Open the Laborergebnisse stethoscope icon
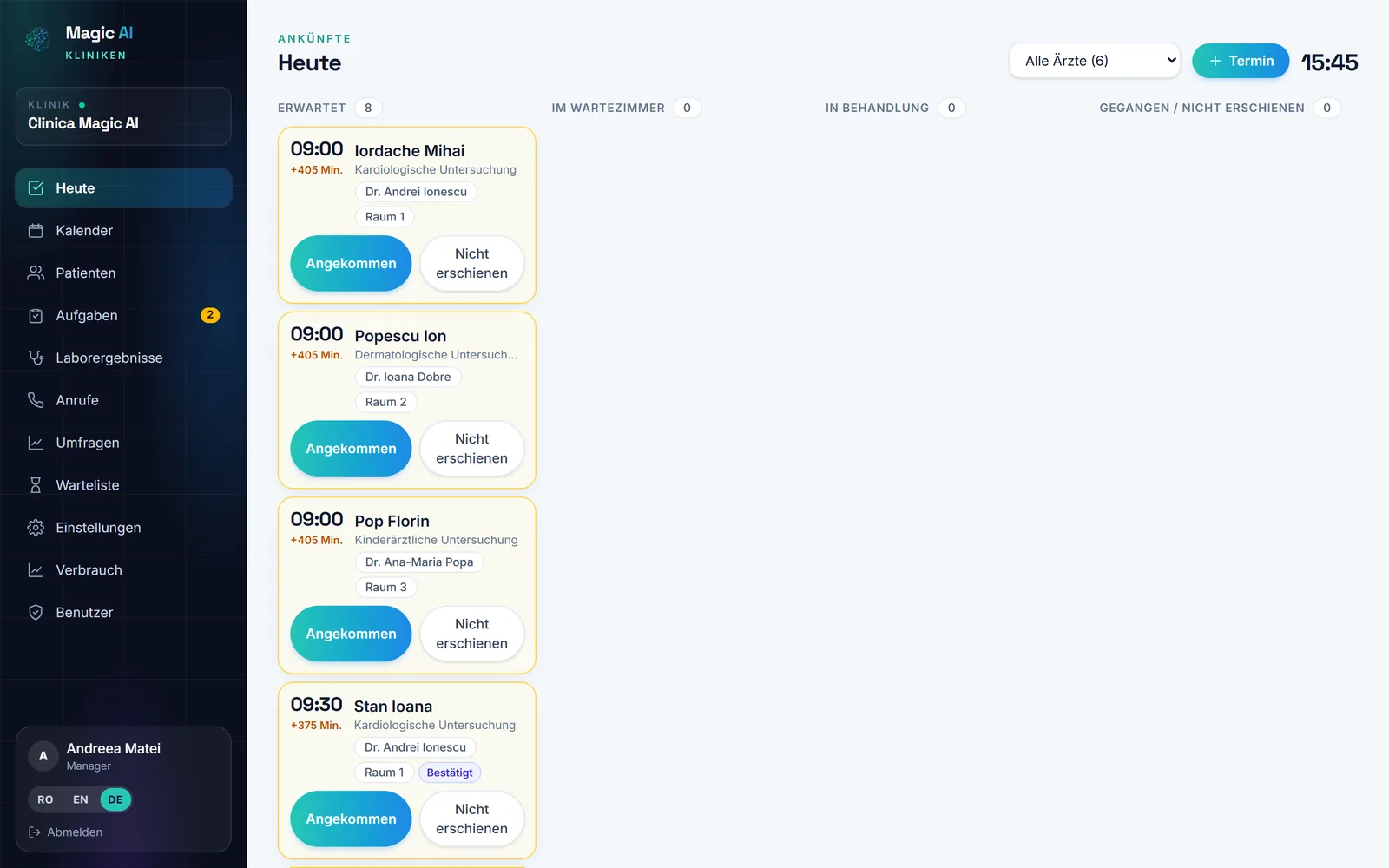This screenshot has height=868, width=1389. tap(36, 358)
